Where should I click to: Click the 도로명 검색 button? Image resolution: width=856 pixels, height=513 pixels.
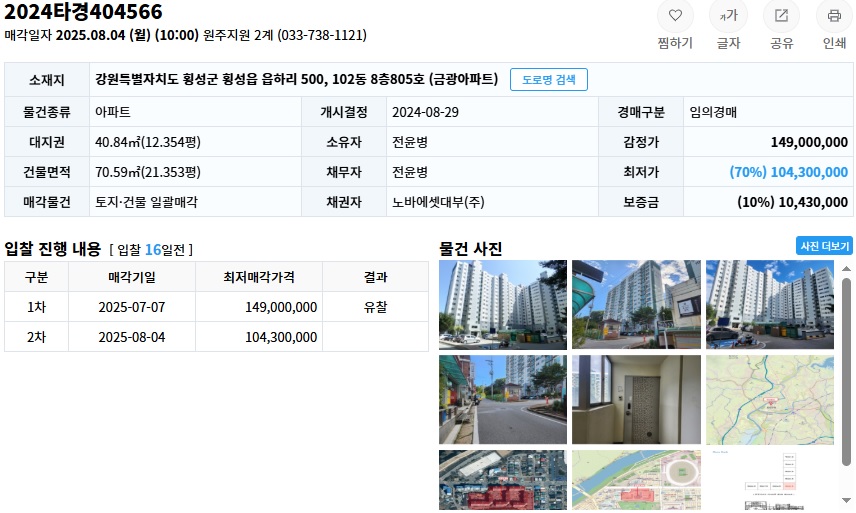(x=549, y=80)
